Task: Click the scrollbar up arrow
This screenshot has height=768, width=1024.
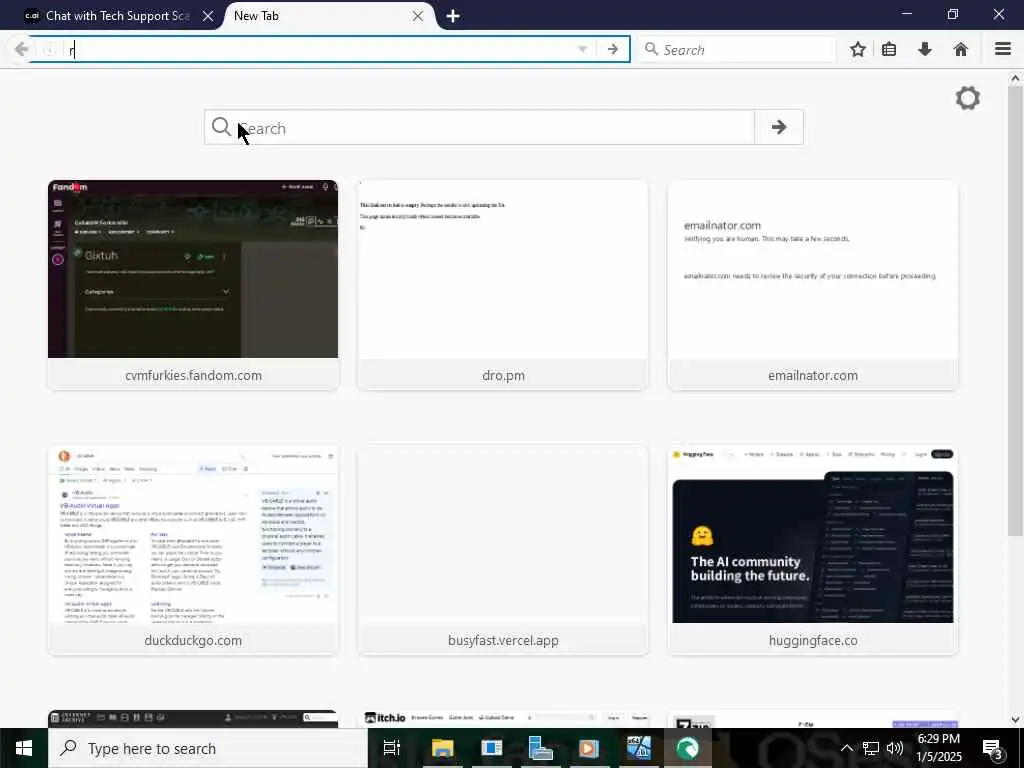Action: click(1015, 78)
